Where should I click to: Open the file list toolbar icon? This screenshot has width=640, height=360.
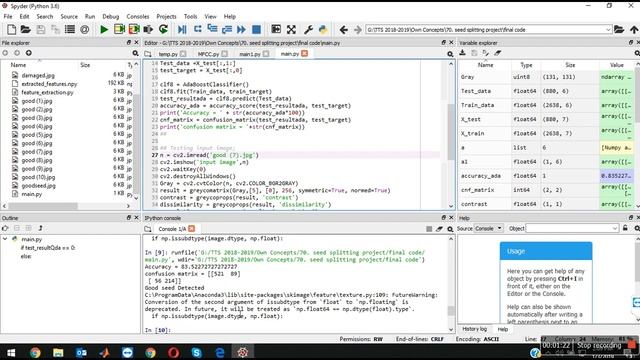(70, 29)
